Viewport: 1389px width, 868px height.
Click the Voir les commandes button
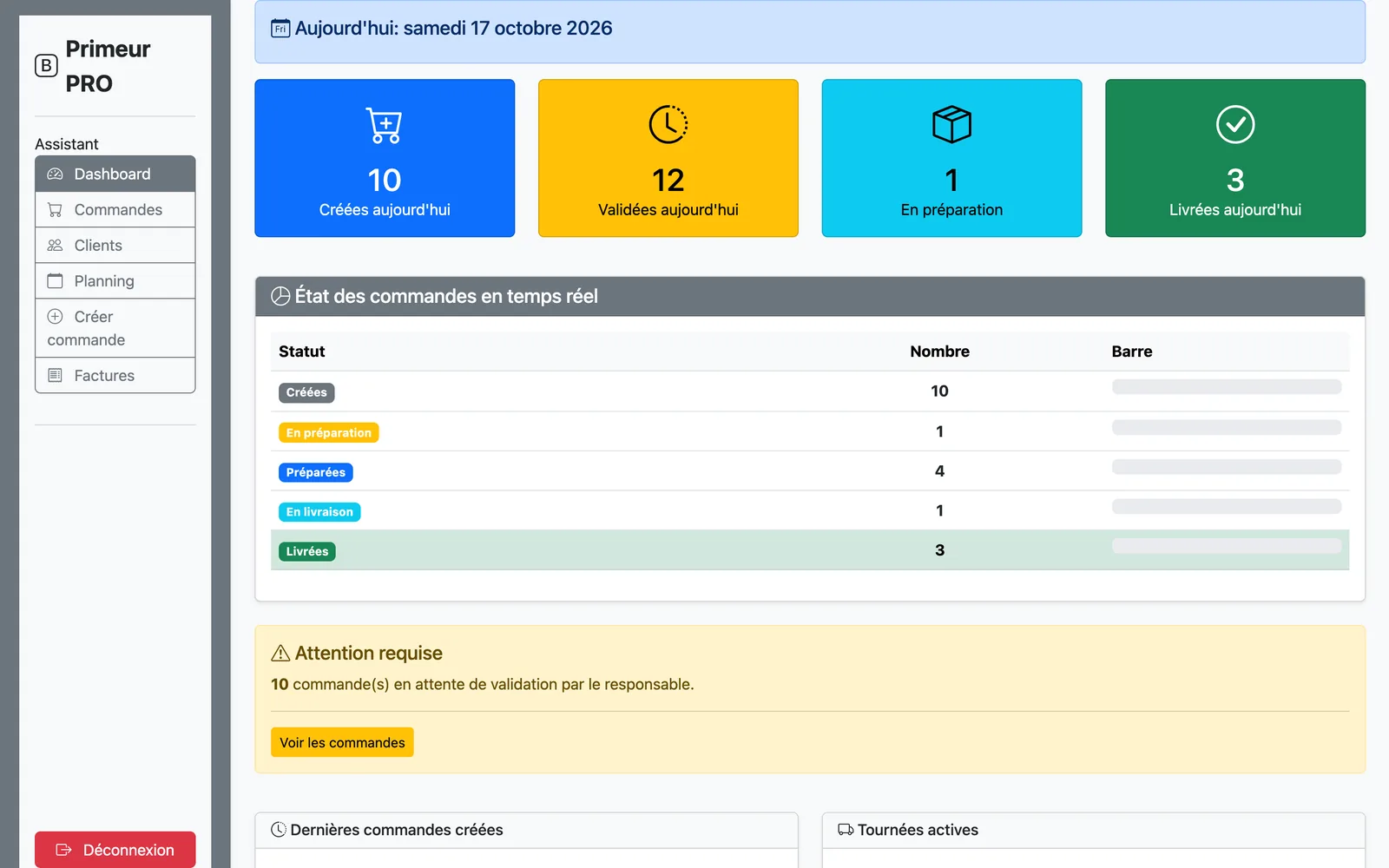coord(342,742)
